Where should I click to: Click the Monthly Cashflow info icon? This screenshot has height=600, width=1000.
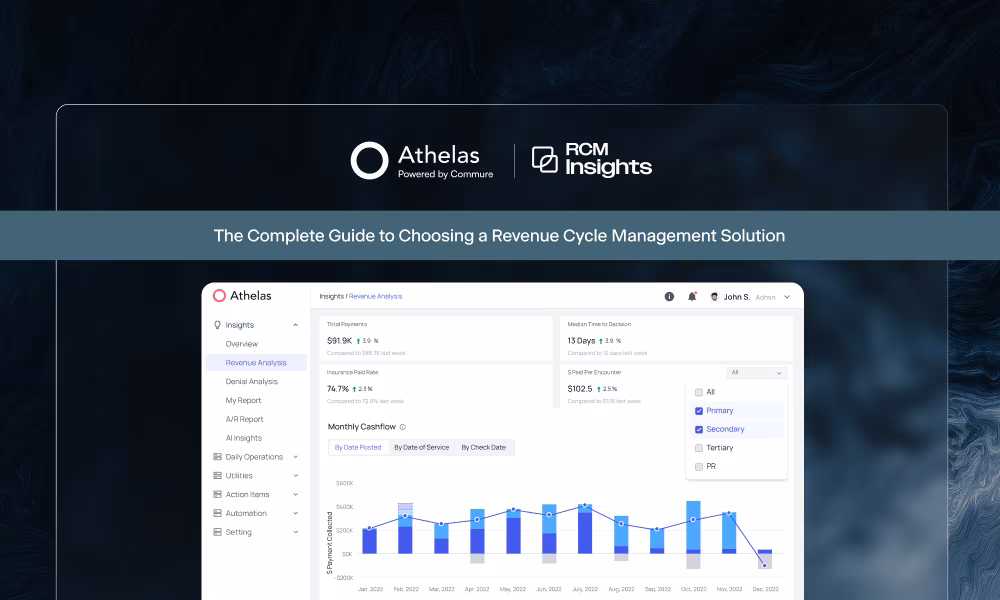click(x=402, y=427)
